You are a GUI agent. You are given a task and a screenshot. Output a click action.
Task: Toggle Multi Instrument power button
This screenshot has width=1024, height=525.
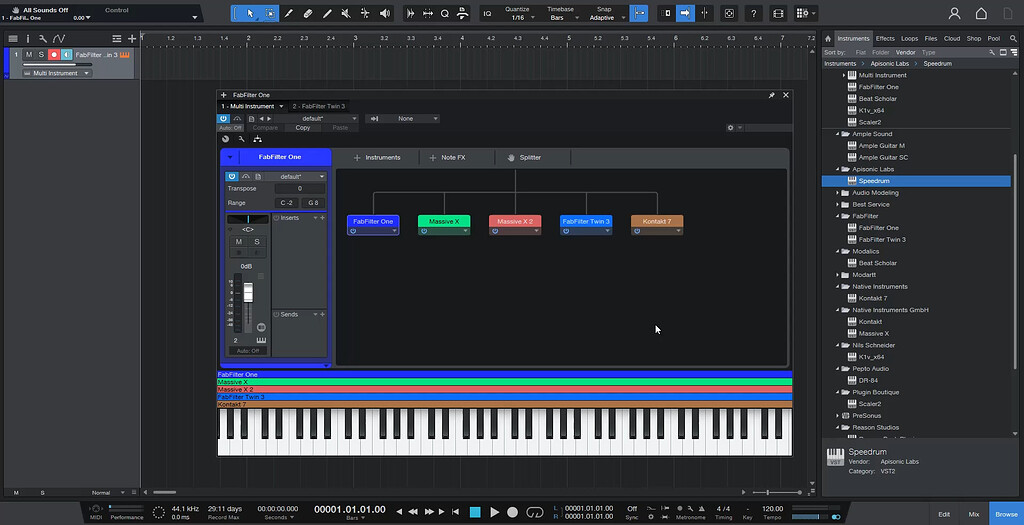pyautogui.click(x=223, y=119)
